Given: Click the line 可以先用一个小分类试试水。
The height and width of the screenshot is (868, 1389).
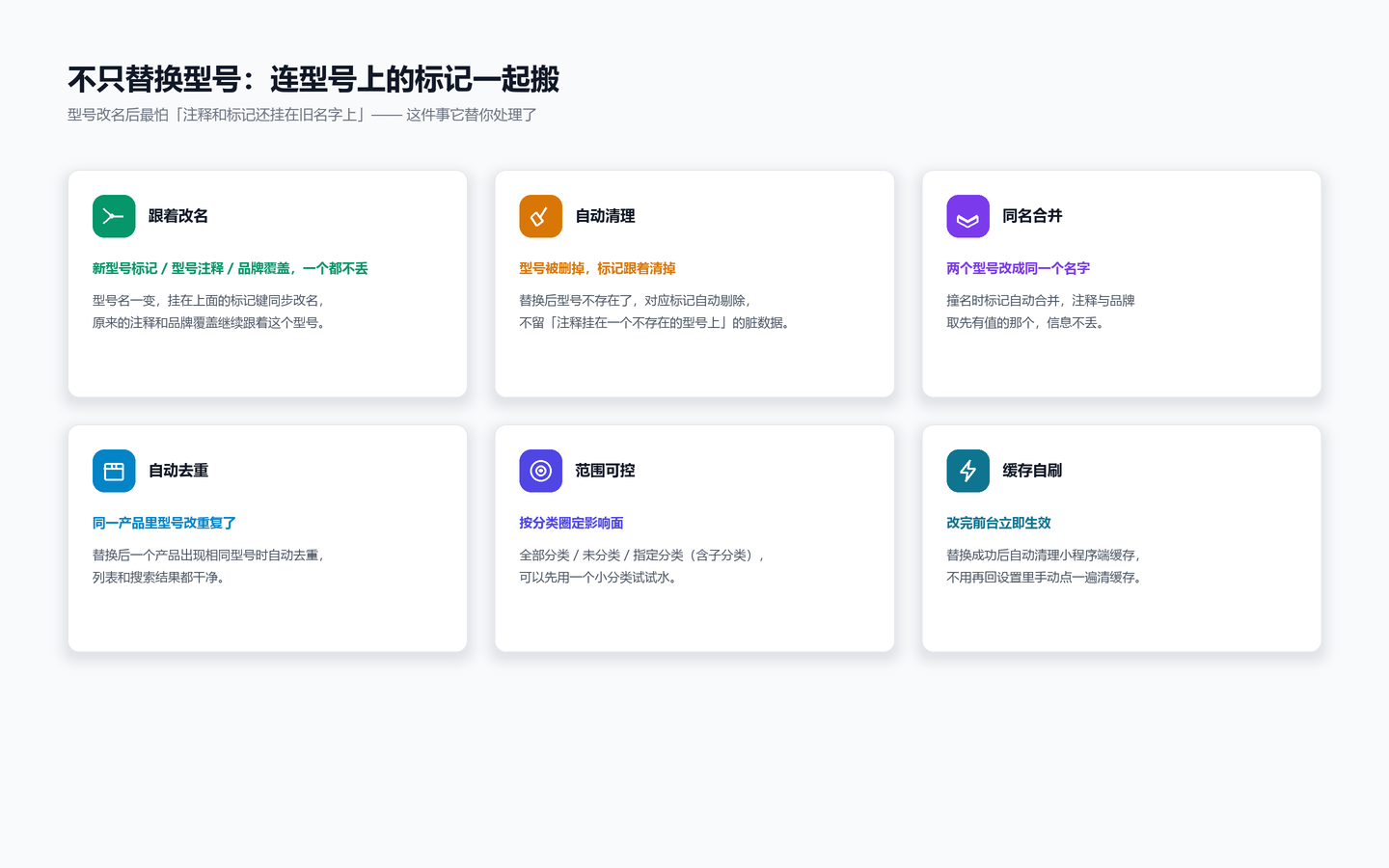Looking at the screenshot, I should 599,578.
